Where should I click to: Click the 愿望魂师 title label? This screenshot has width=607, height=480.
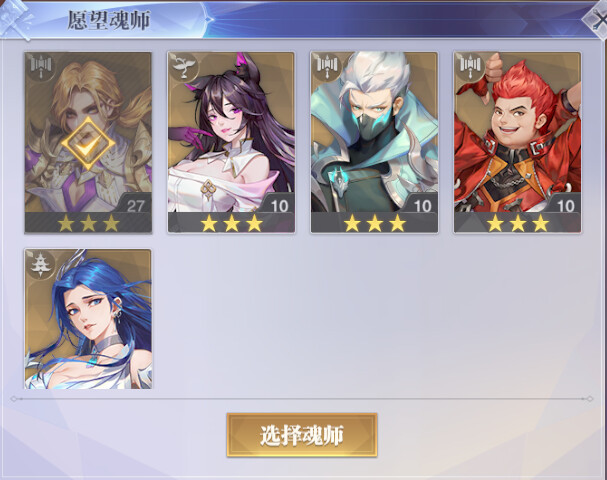(109, 20)
